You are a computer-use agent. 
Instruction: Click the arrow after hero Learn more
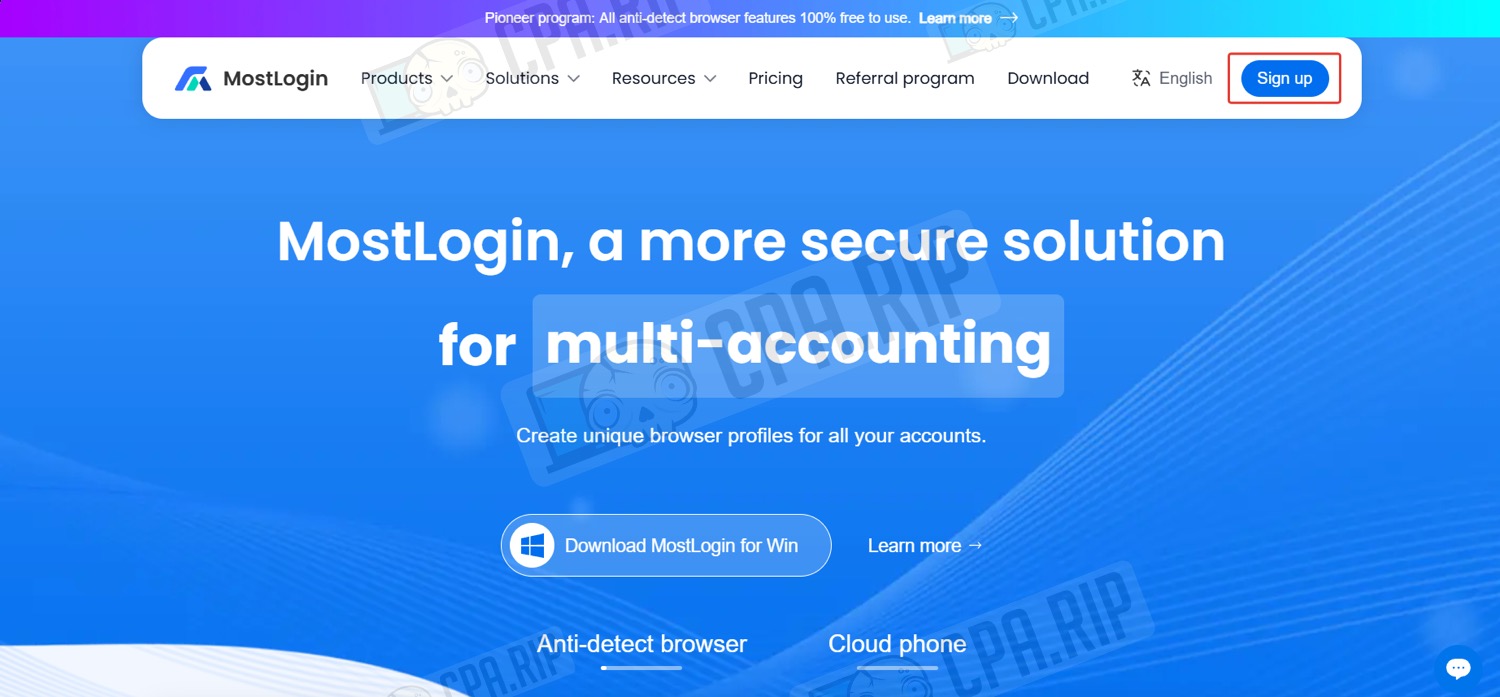point(976,545)
